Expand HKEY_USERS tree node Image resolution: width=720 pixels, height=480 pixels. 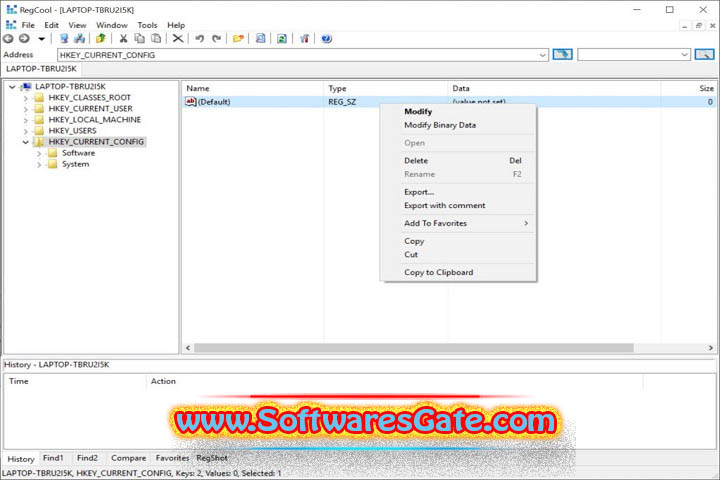coord(26,131)
